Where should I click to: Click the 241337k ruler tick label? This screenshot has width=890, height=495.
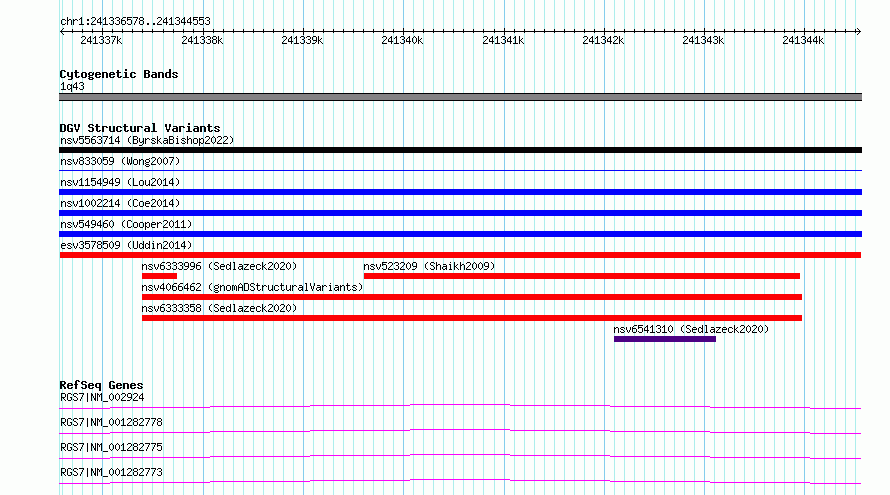click(101, 40)
